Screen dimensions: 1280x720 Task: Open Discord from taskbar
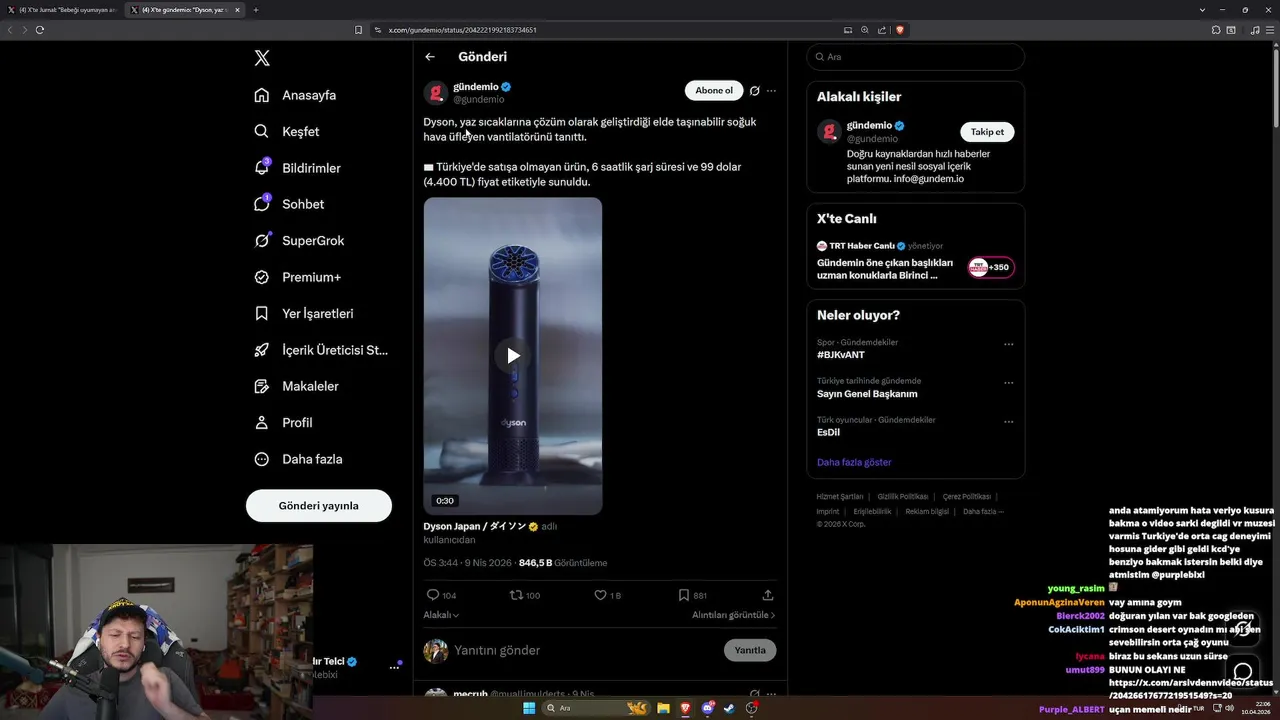click(707, 708)
